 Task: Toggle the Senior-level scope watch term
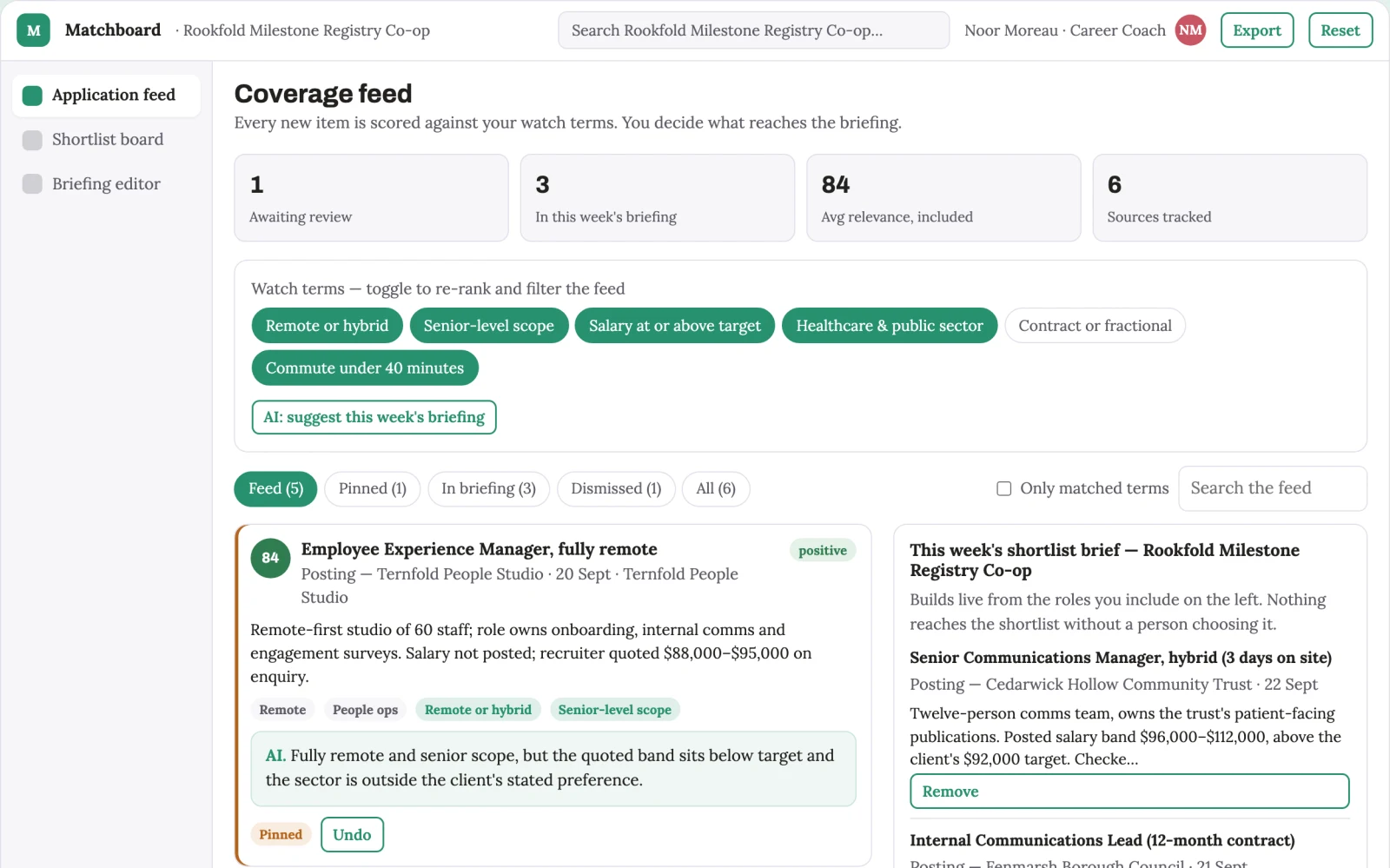click(489, 326)
